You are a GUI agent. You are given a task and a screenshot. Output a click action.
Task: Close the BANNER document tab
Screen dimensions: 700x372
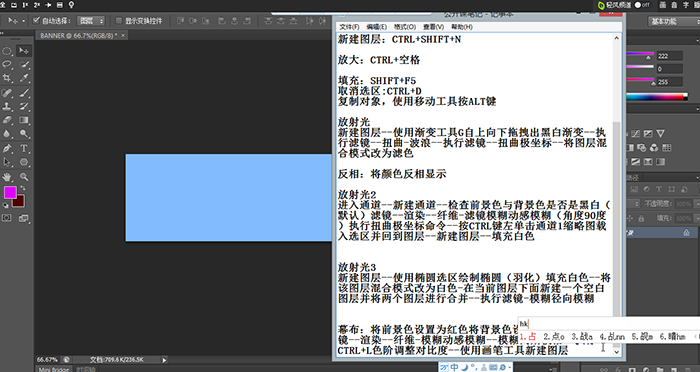point(123,35)
